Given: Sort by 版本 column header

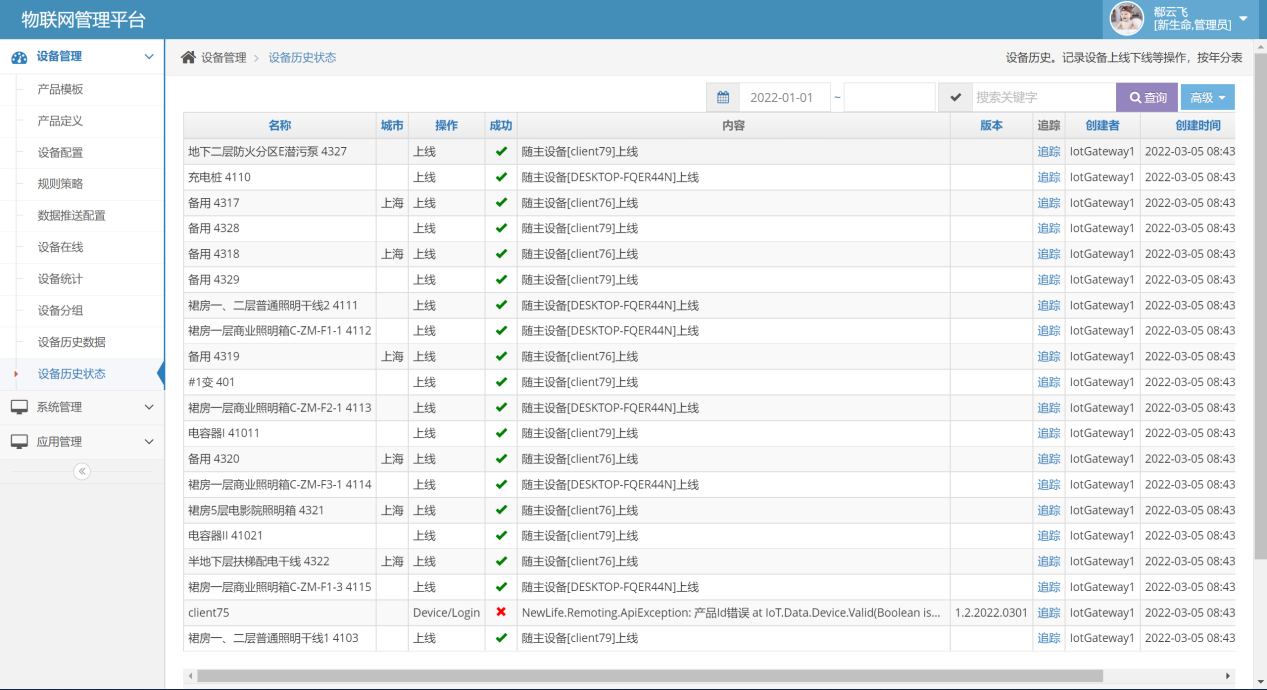Looking at the screenshot, I should (x=991, y=126).
